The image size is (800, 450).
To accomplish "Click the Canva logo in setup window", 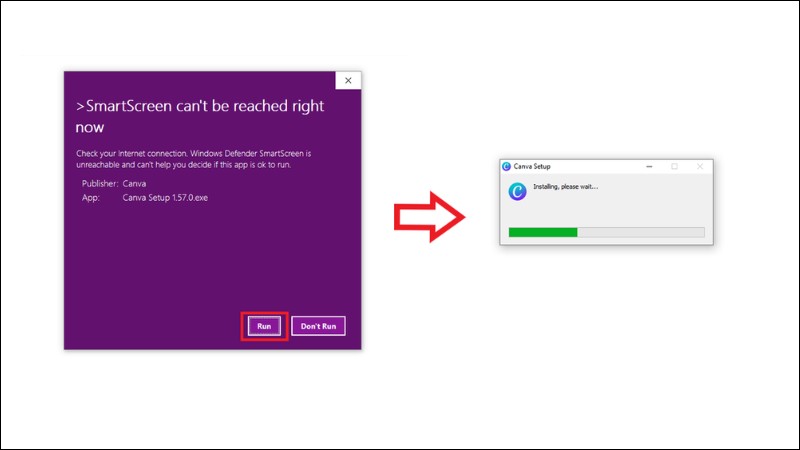I will (517, 191).
